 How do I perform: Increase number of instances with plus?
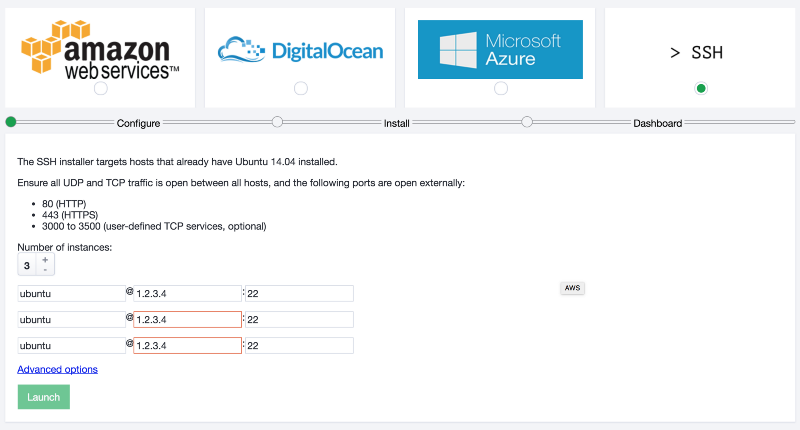(45, 260)
